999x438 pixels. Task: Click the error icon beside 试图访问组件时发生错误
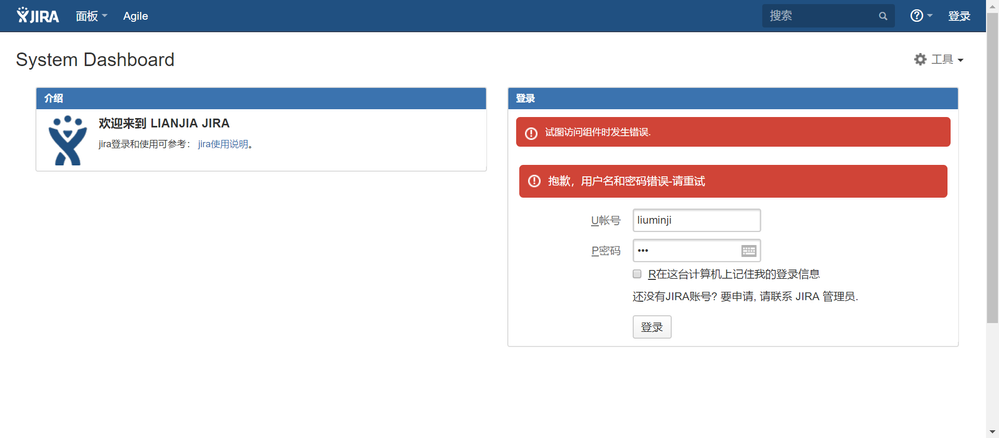(x=531, y=133)
